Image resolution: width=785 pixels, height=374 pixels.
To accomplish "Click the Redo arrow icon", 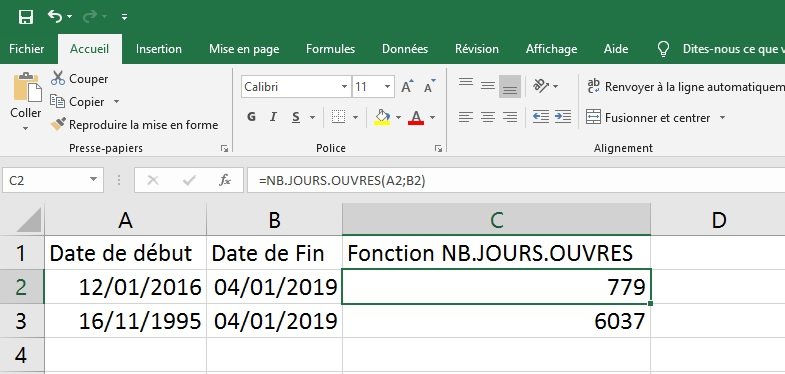I will pos(90,17).
